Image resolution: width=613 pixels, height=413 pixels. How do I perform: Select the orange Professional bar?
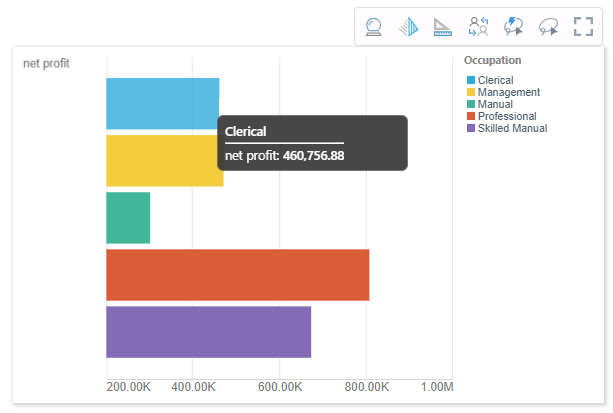point(237,274)
